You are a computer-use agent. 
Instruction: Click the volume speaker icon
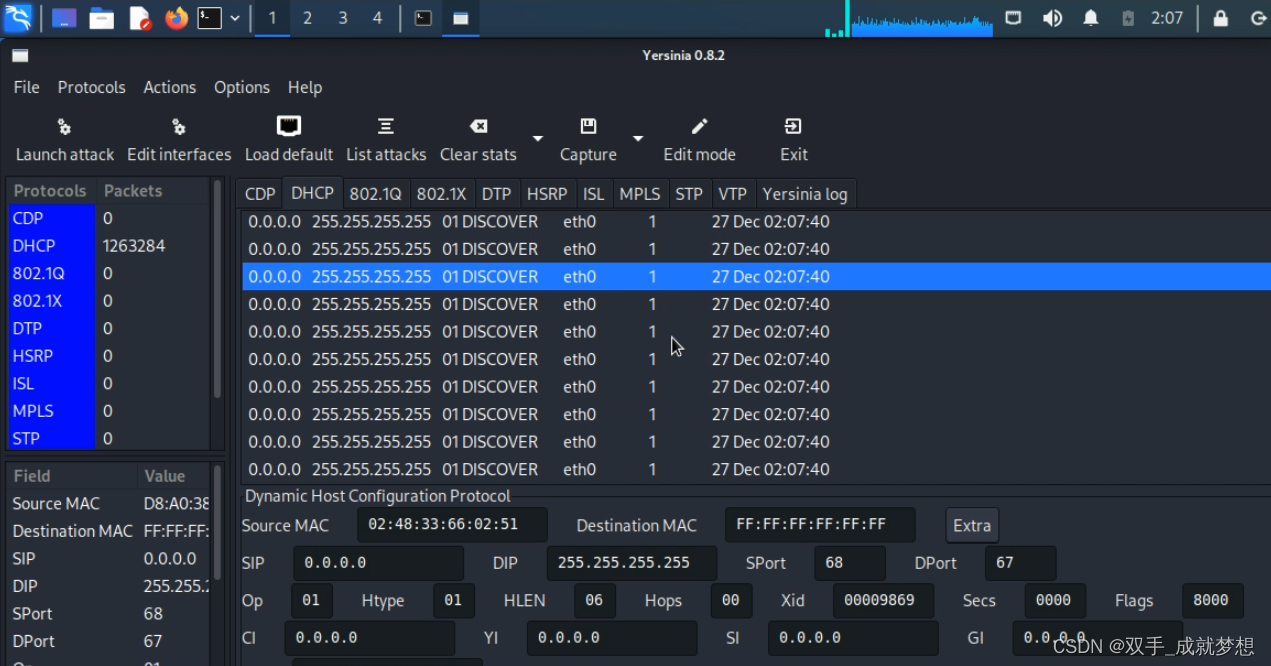pyautogui.click(x=1052, y=18)
